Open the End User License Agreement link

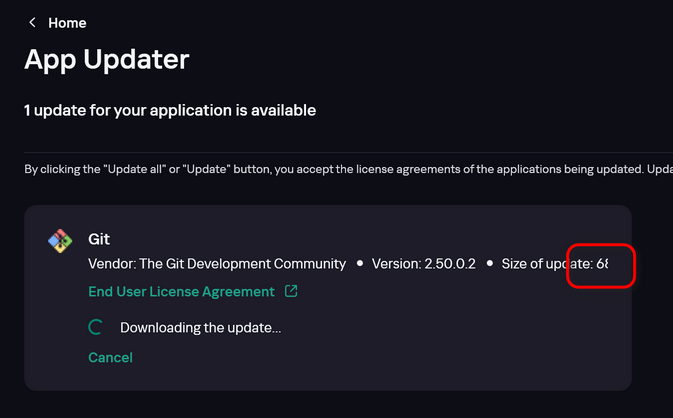click(x=181, y=291)
